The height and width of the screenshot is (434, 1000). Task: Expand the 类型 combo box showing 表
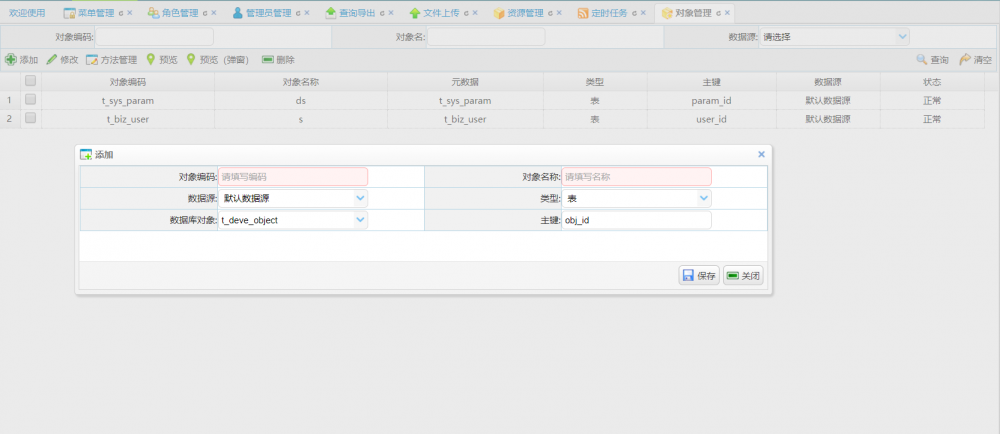tap(703, 198)
